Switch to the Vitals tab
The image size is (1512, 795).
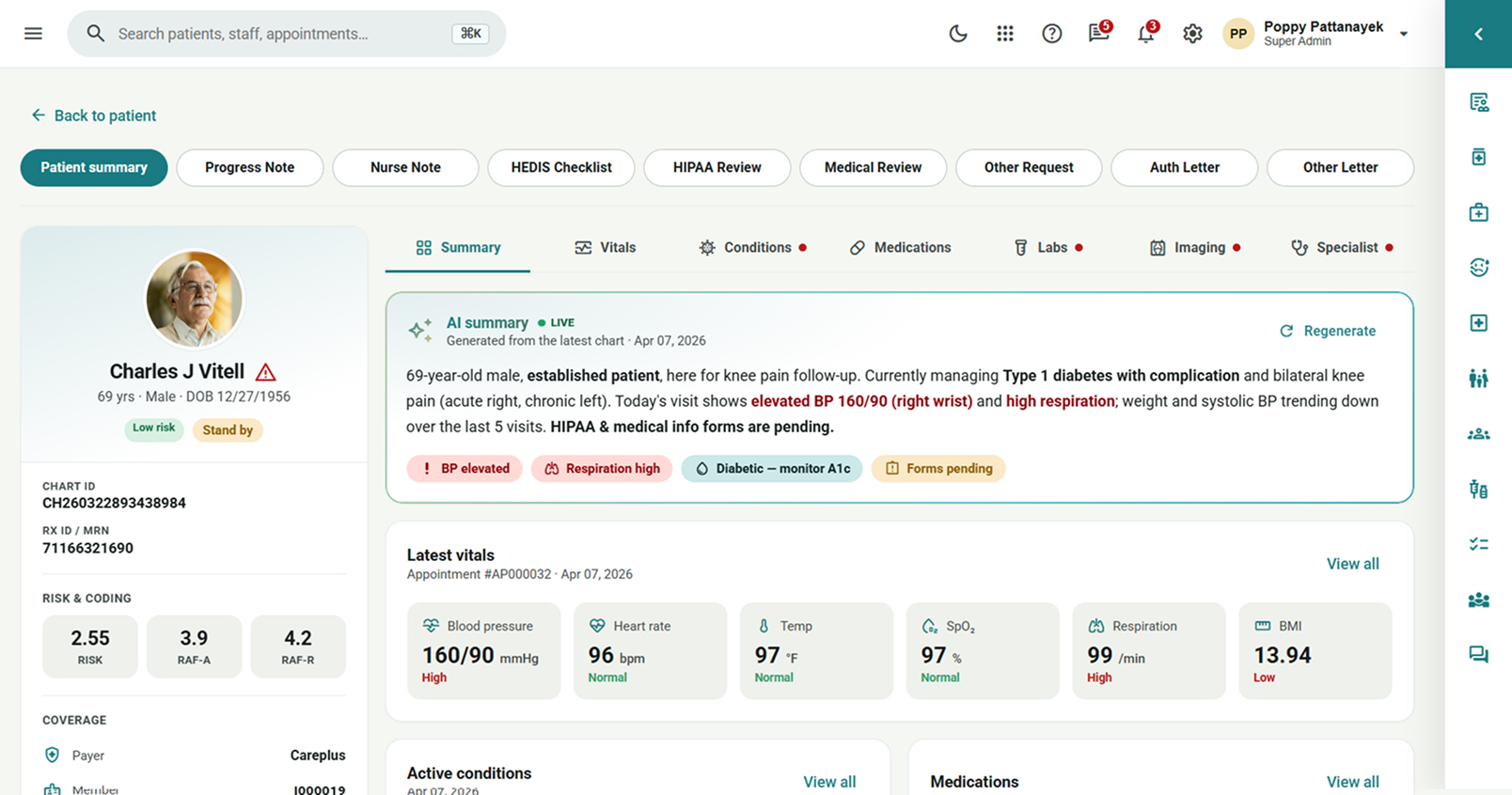[606, 247]
